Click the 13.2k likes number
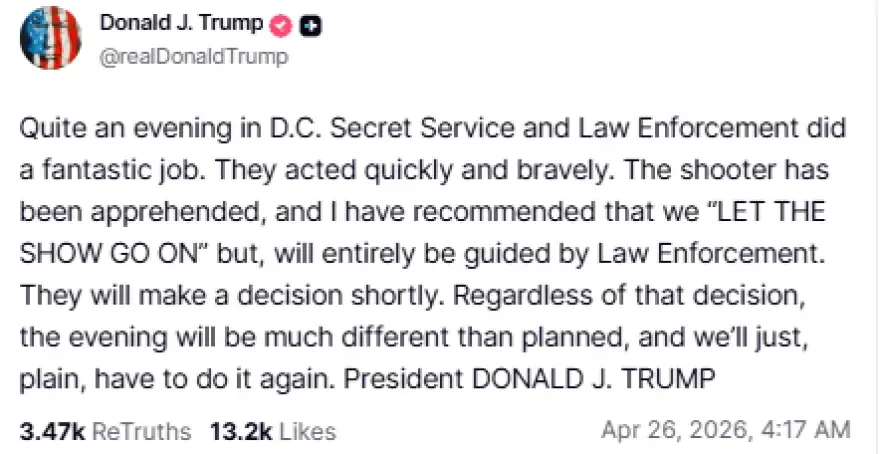The width and height of the screenshot is (880, 454). [239, 431]
